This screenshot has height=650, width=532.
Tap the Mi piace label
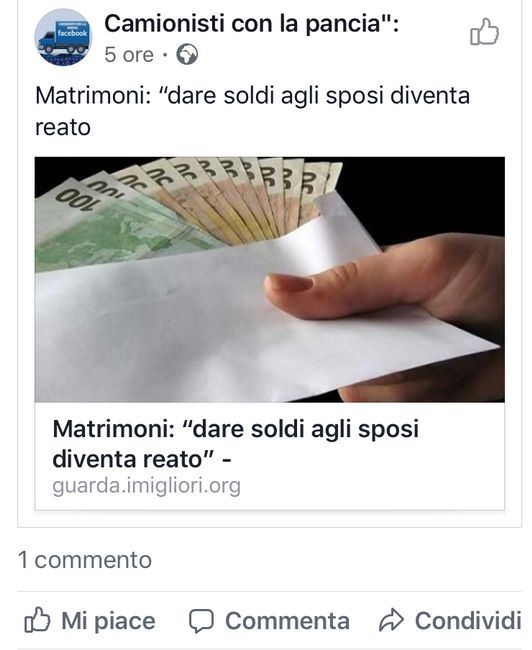108,621
